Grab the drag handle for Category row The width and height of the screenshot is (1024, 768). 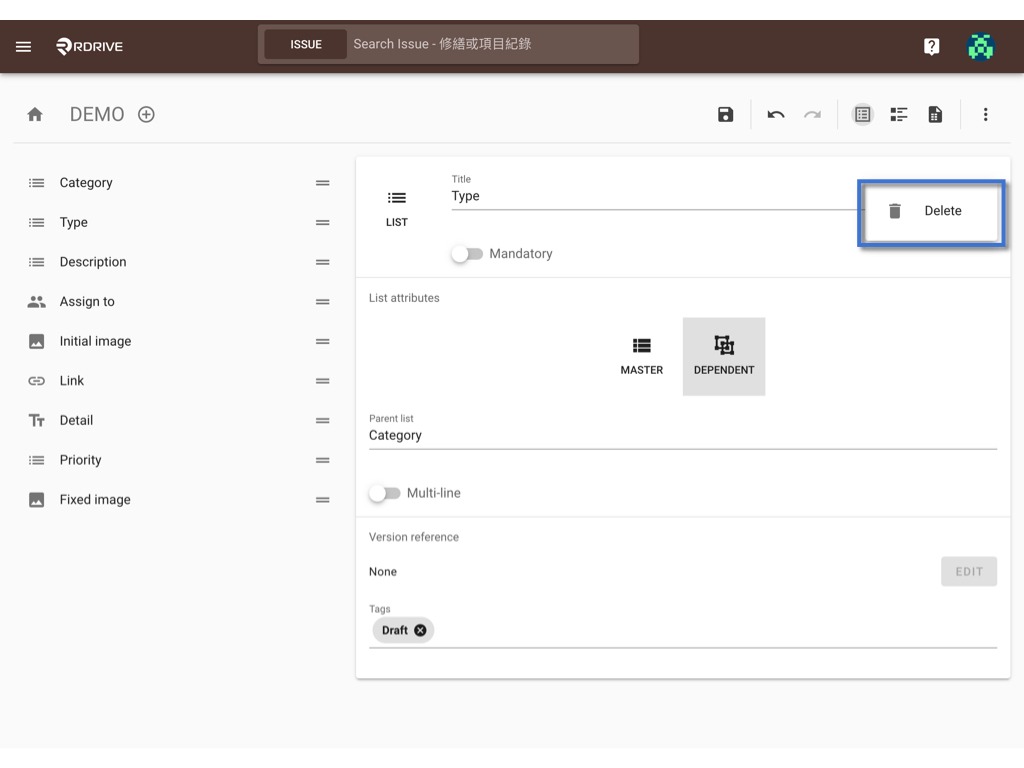(323, 183)
